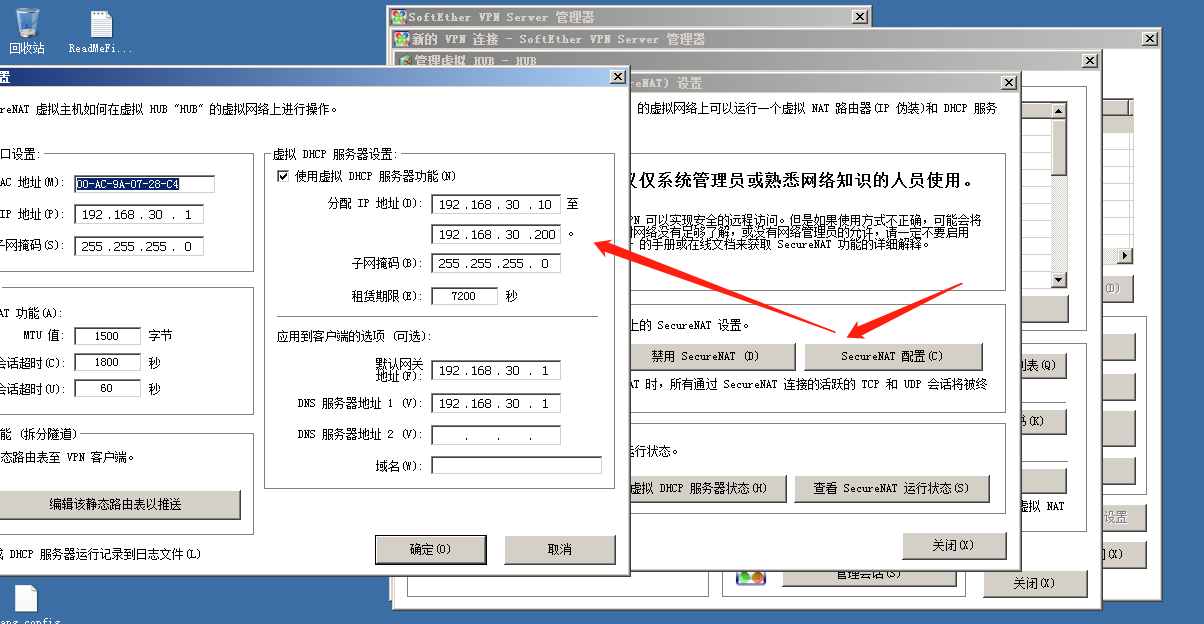Viewport: 1204px width, 624px height.
Task: Click the DHCP end address field 192.168.30.200
Action: (496, 234)
